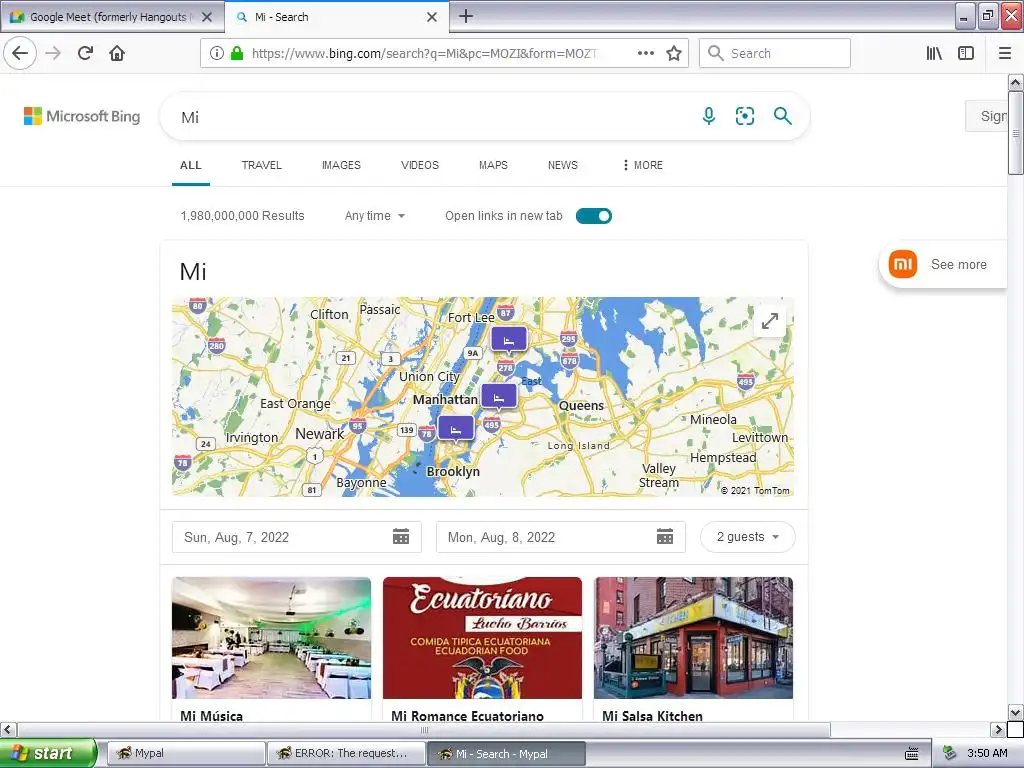Open check-out date calendar icon
This screenshot has height=768, width=1024.
pos(665,537)
